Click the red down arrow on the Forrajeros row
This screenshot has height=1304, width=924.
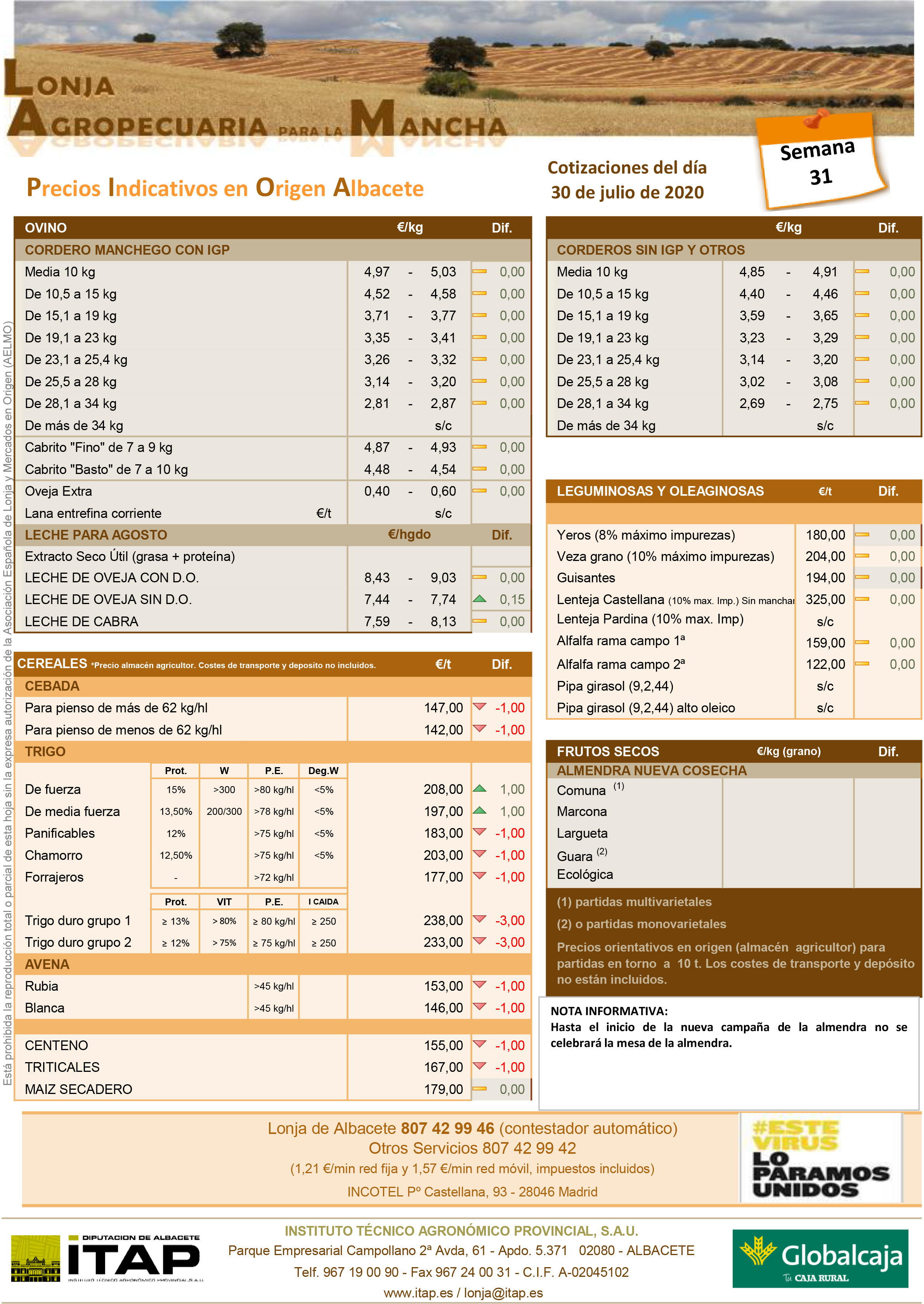480,875
